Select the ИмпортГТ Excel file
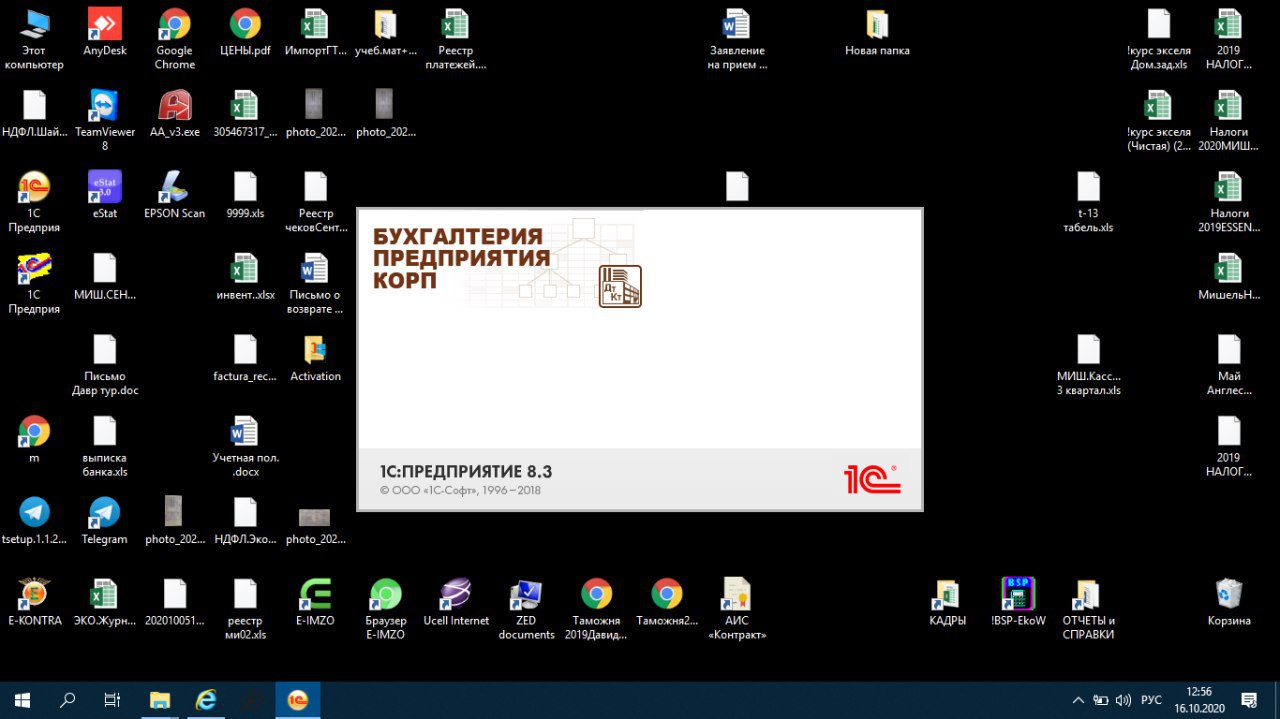 coord(315,33)
